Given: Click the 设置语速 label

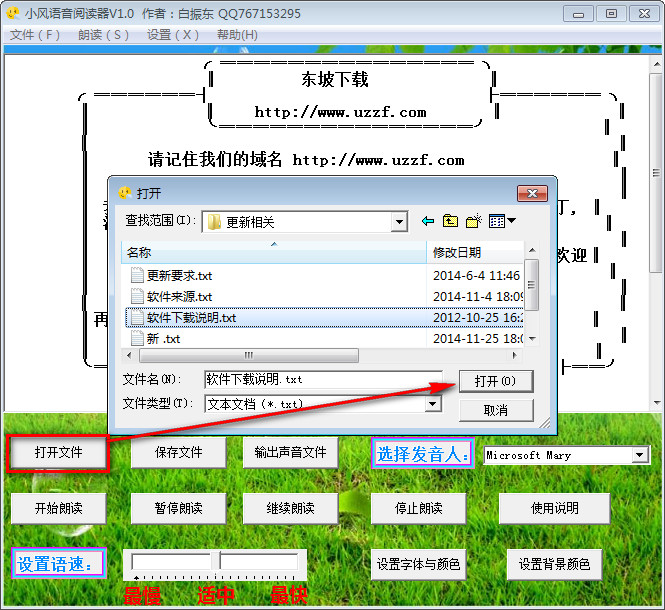Looking at the screenshot, I should [x=59, y=563].
